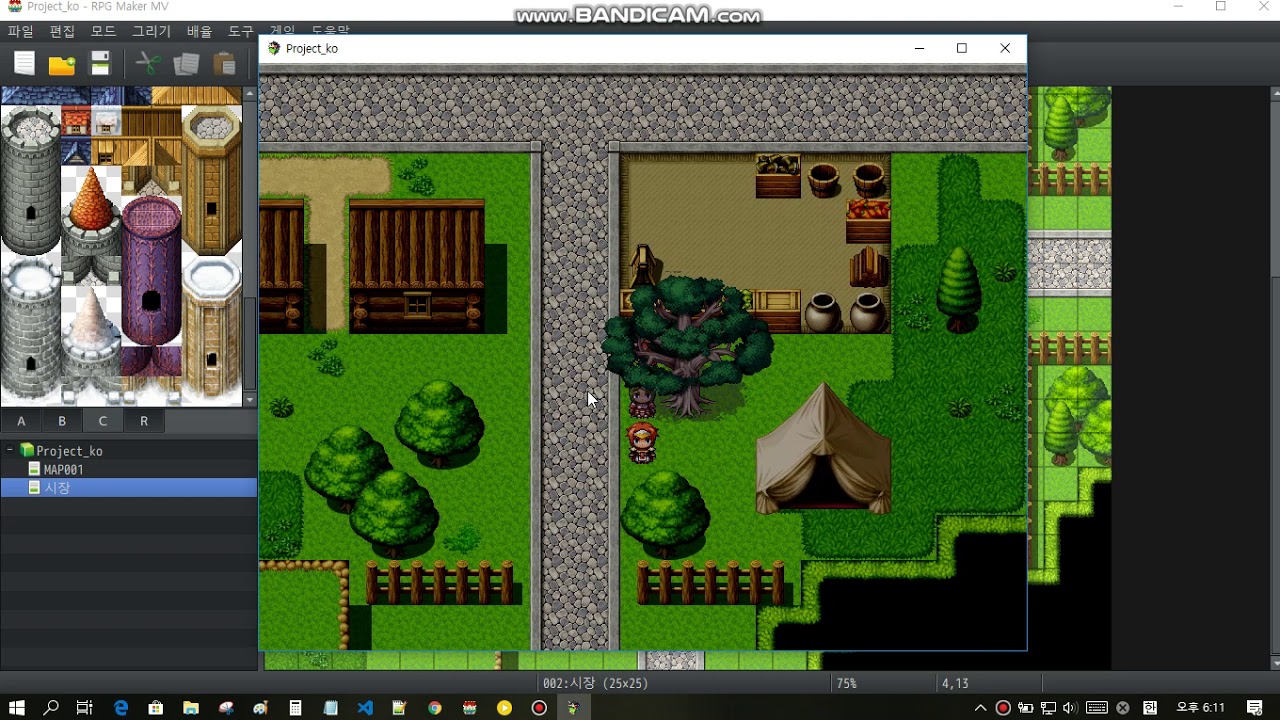Open File Explorer from taskbar
Image resolution: width=1280 pixels, height=720 pixels.
tap(190, 708)
